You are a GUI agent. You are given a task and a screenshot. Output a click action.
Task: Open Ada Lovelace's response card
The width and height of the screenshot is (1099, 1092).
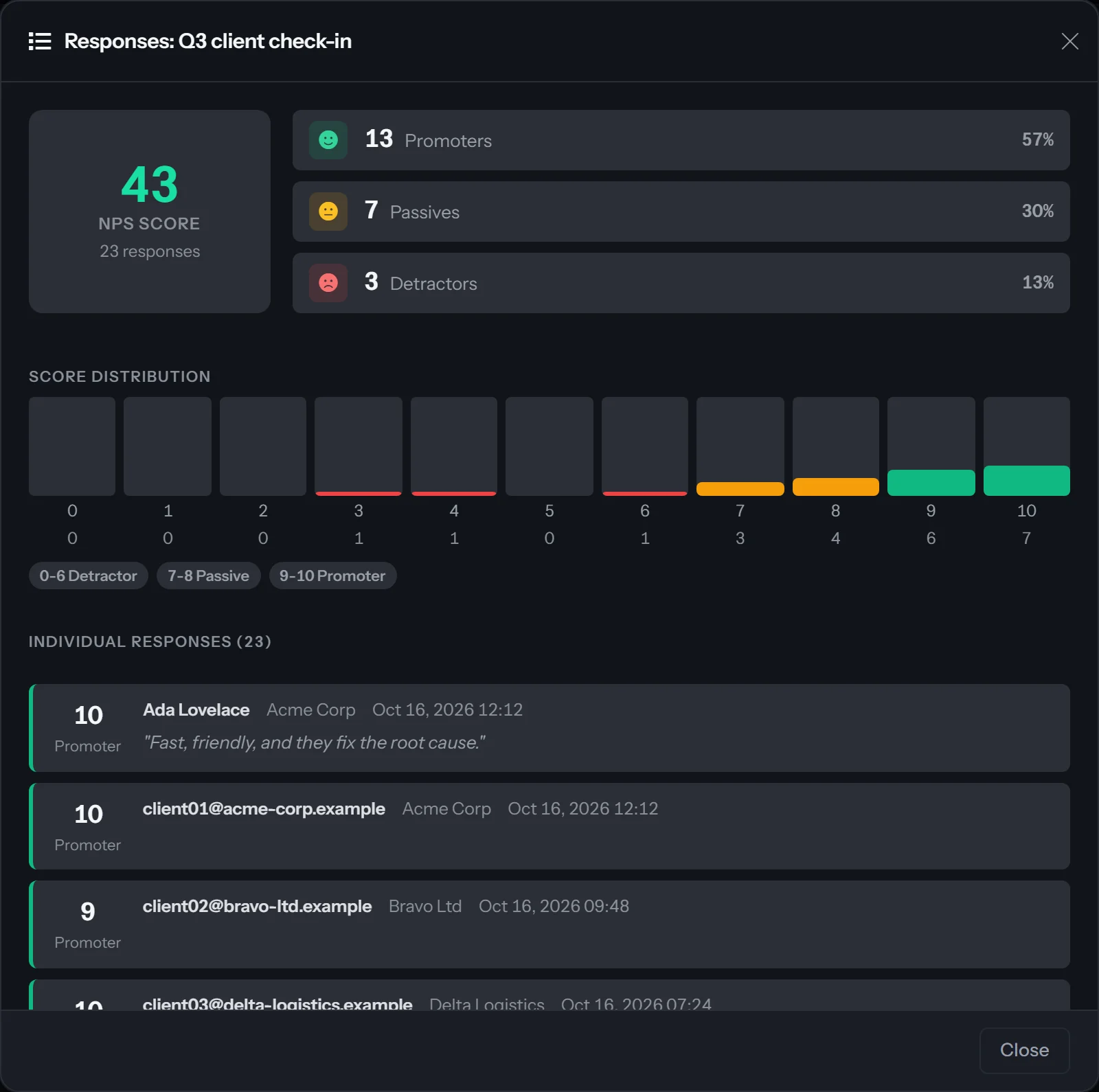[549, 728]
